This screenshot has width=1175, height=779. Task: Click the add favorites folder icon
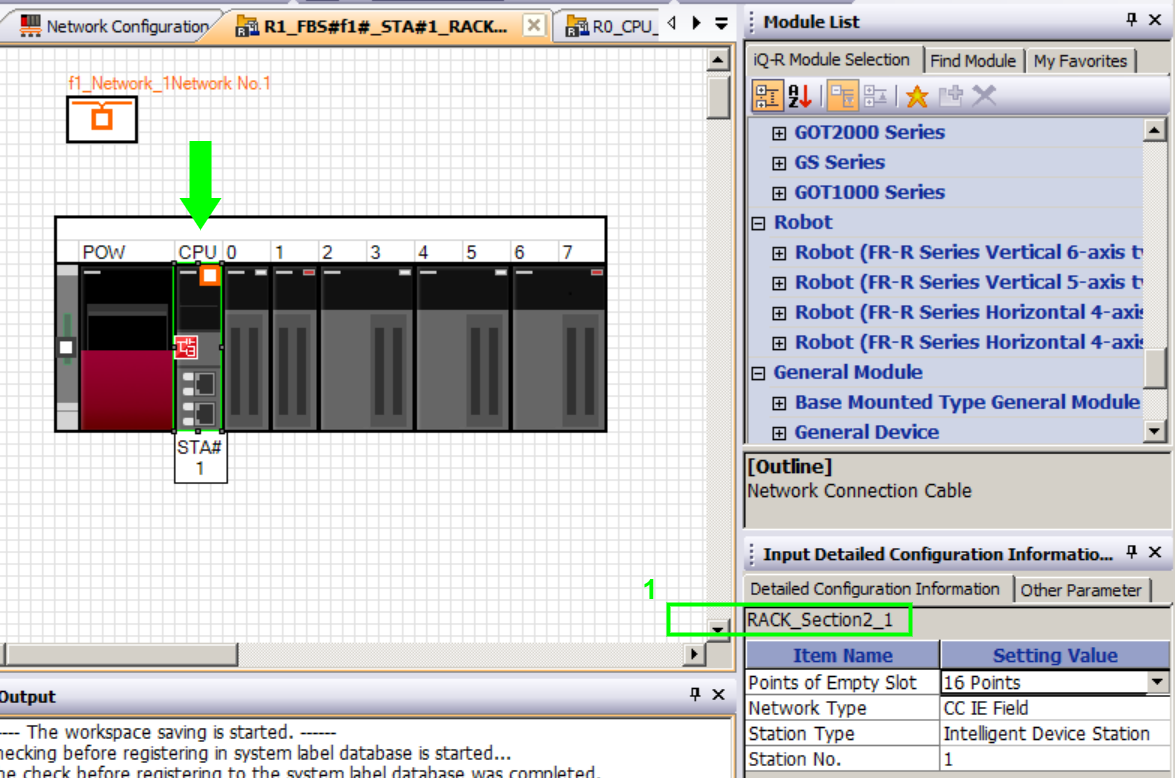click(x=951, y=96)
